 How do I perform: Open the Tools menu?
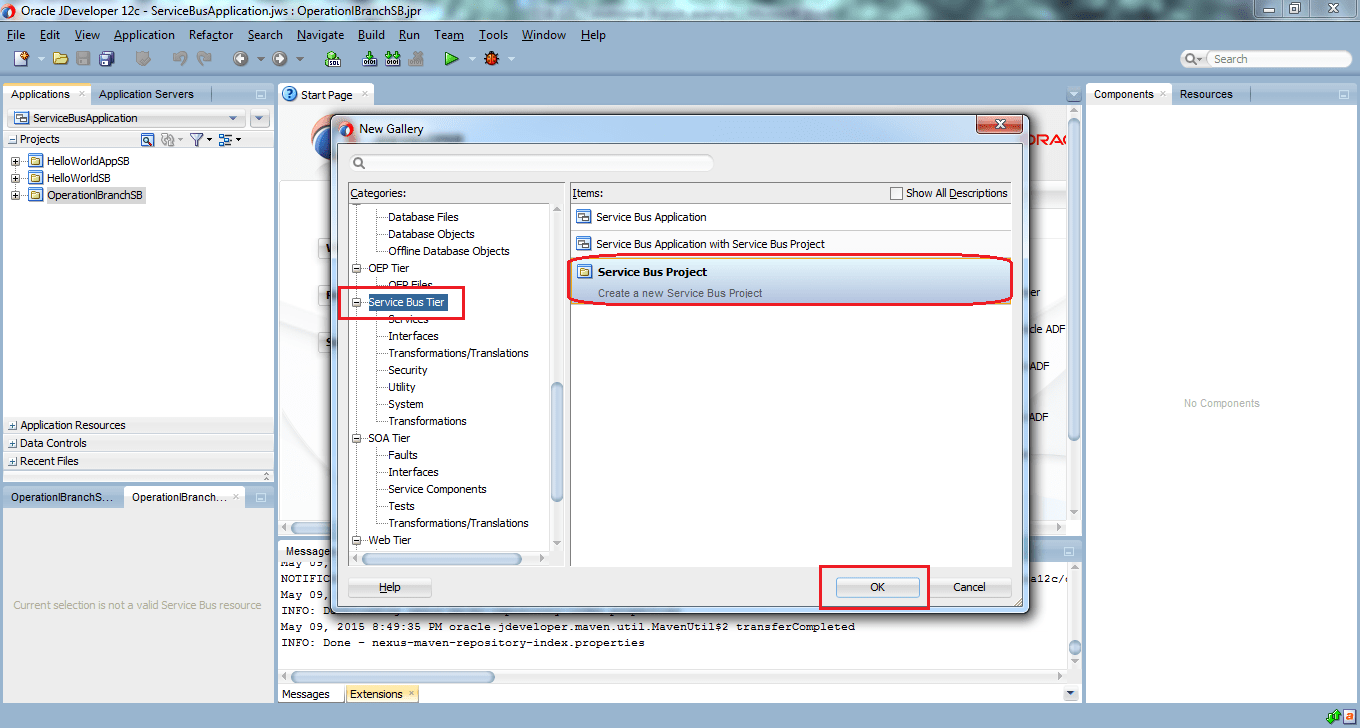pyautogui.click(x=493, y=34)
